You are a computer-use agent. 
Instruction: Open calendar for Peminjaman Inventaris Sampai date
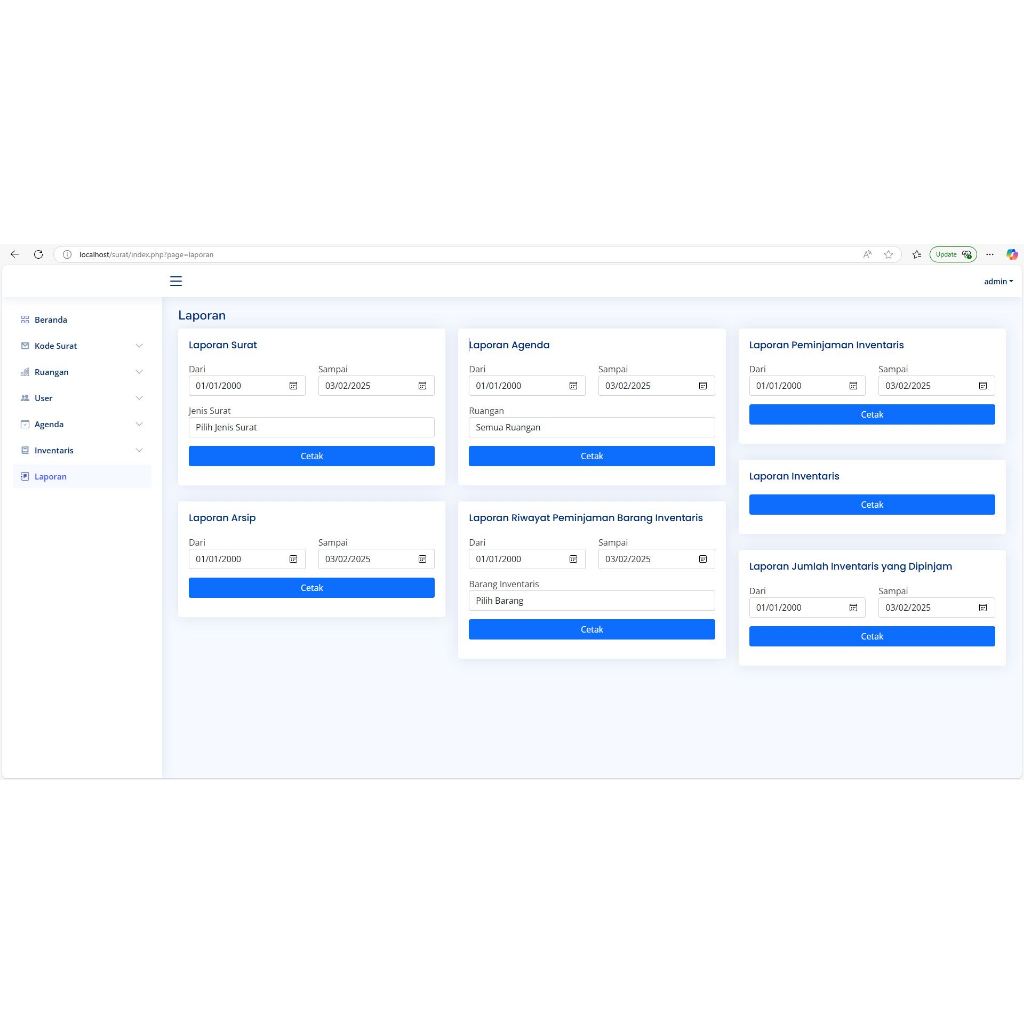983,386
